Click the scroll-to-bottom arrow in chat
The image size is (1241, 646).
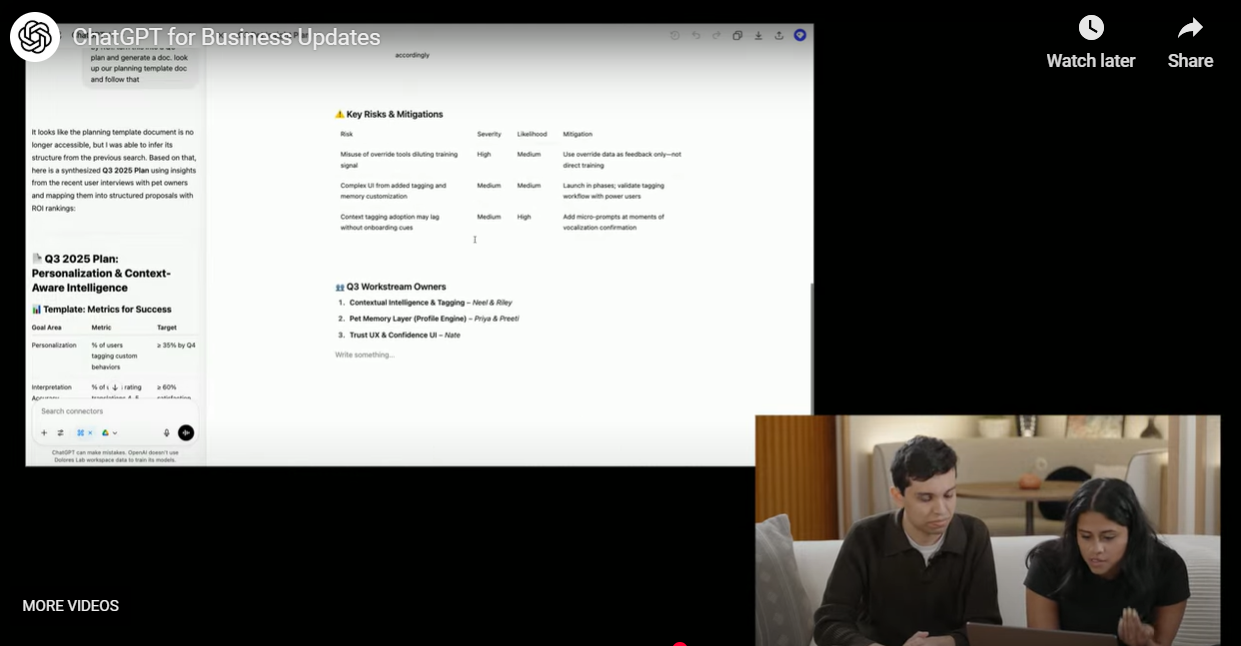tap(115, 387)
